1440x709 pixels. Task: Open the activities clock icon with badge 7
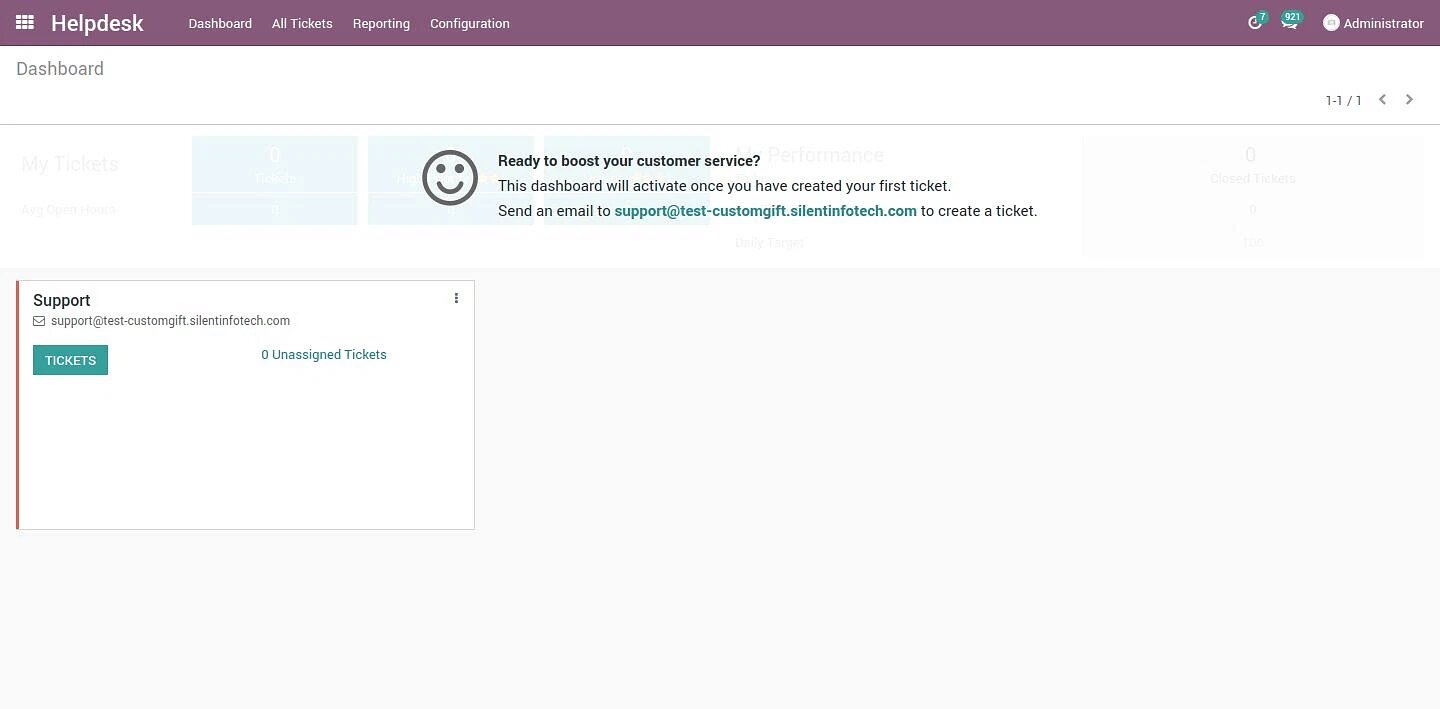click(1255, 23)
